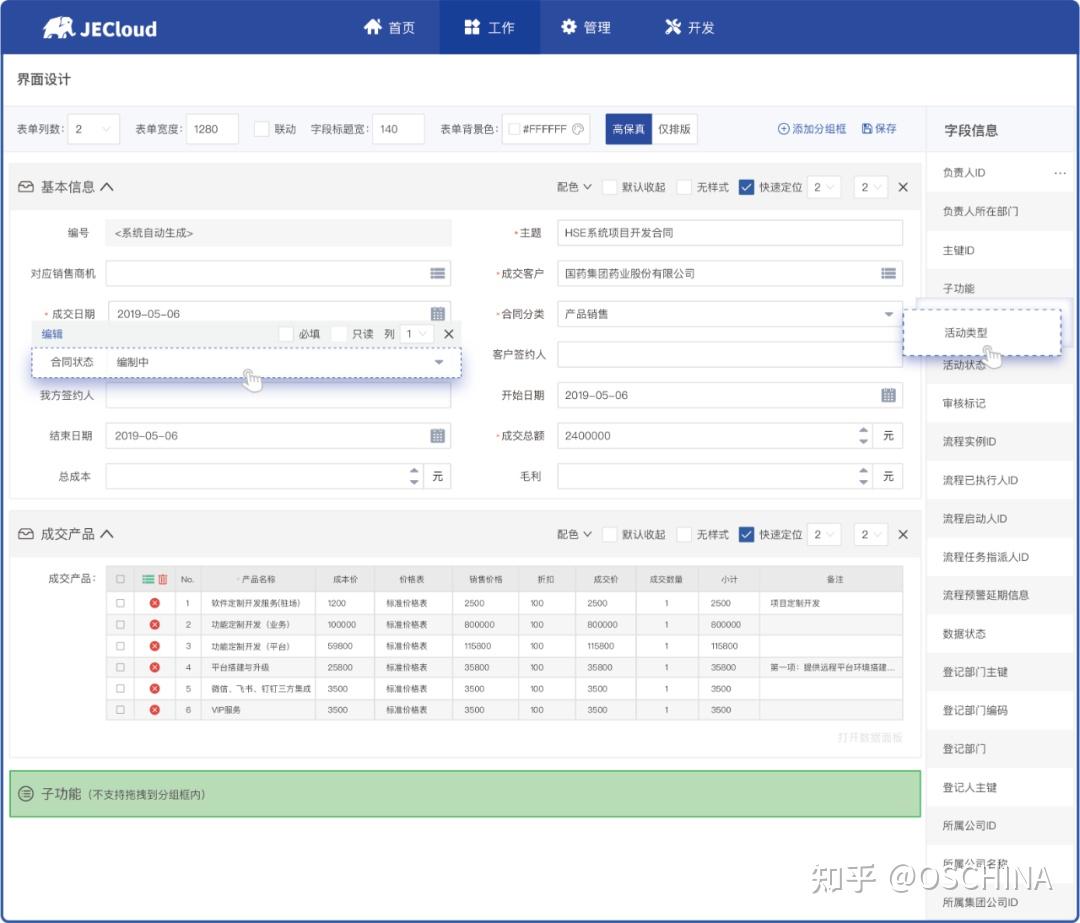
Task: Enable the 必填 checkbox in edit popup
Action: [x=286, y=333]
